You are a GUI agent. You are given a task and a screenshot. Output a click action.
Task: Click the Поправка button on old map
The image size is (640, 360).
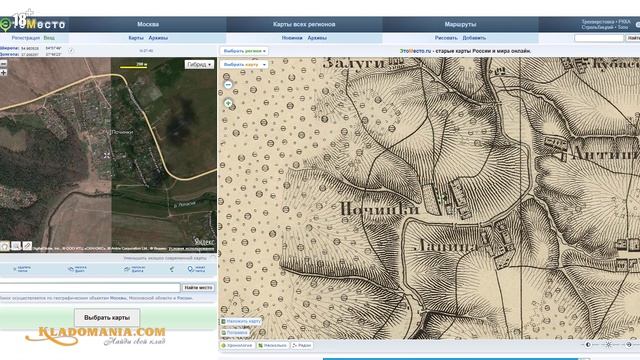pyautogui.click(x=235, y=333)
